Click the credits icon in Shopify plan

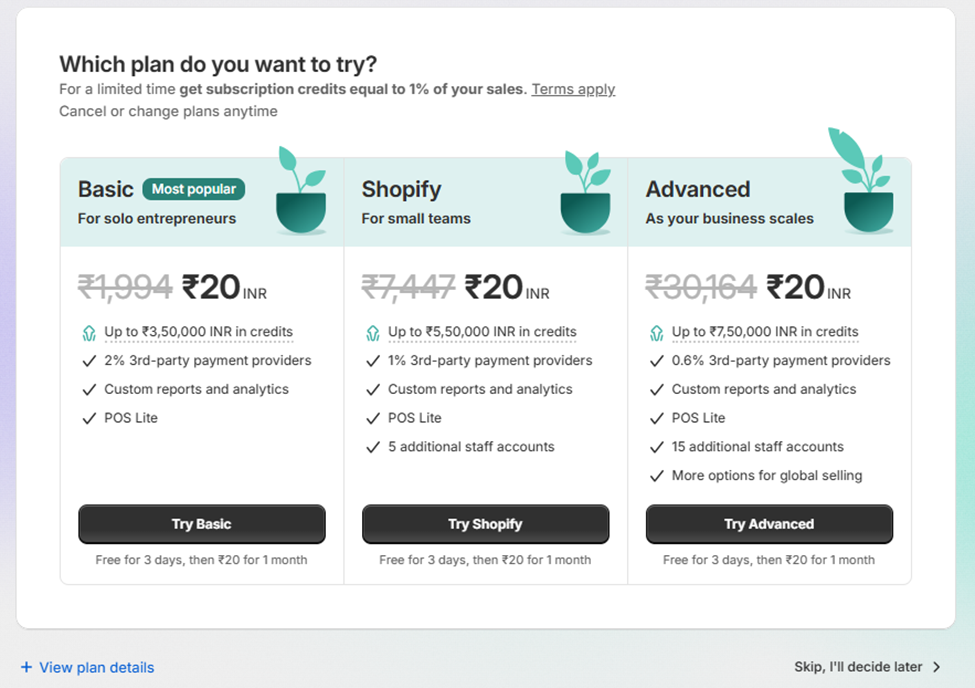(372, 333)
